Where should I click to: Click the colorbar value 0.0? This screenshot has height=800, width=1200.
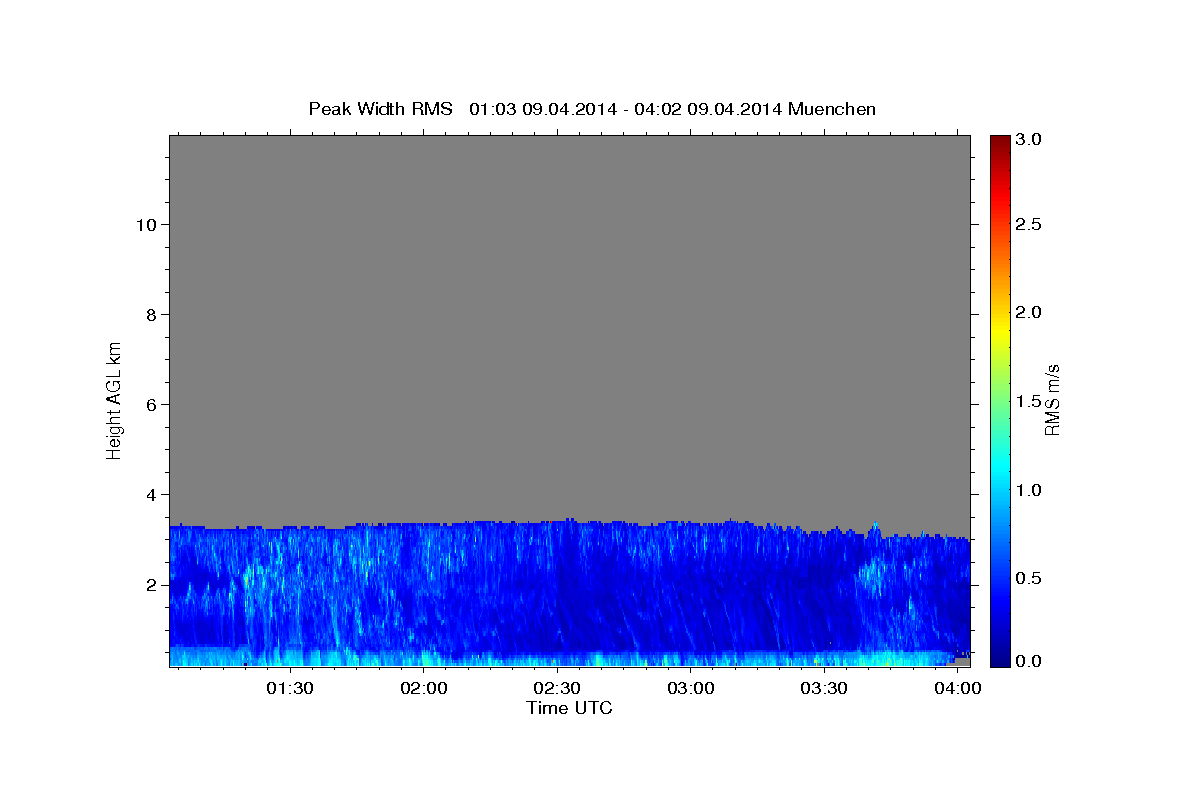click(1029, 661)
